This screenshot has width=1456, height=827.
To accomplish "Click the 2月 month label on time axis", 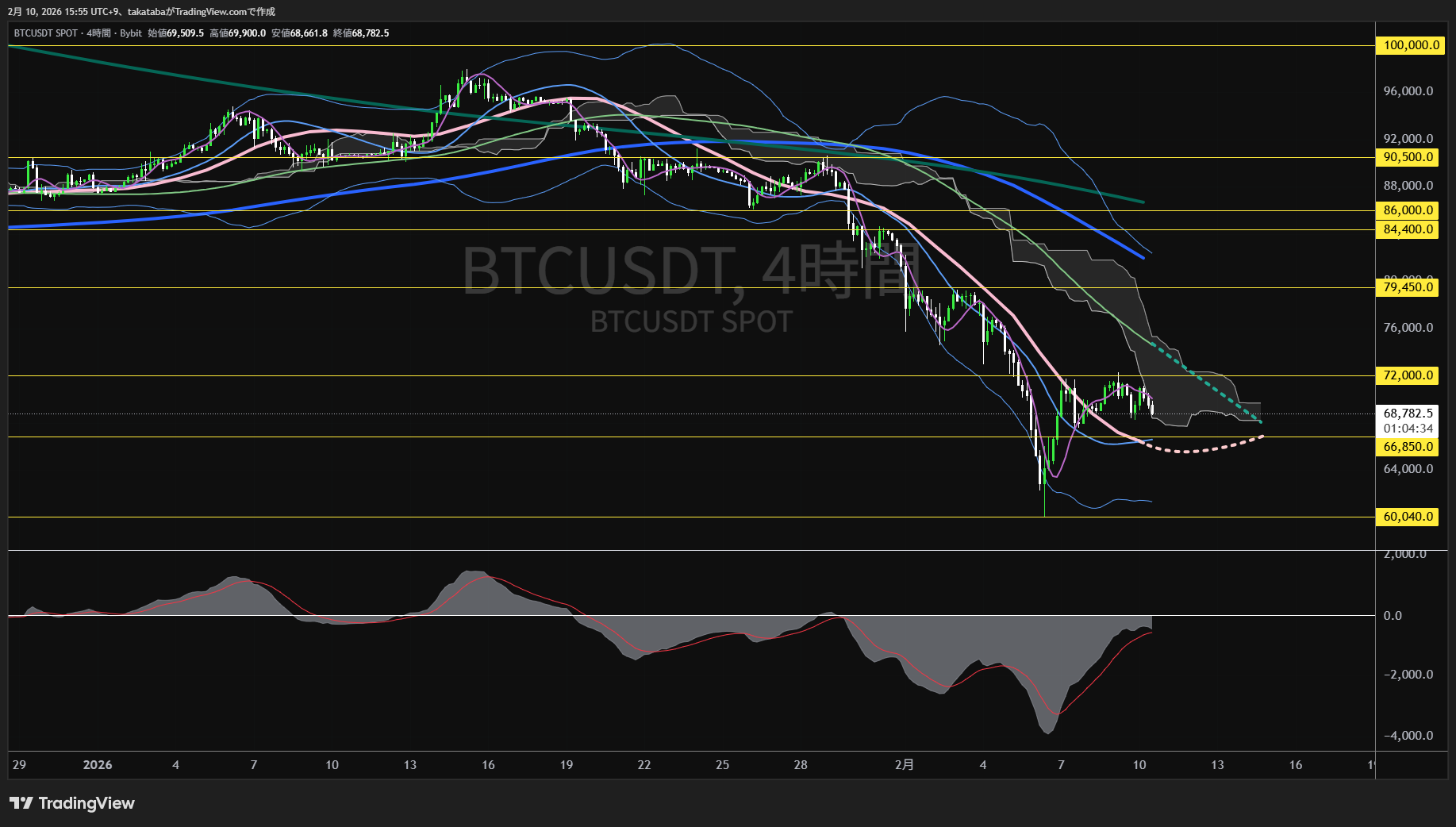I will point(905,765).
